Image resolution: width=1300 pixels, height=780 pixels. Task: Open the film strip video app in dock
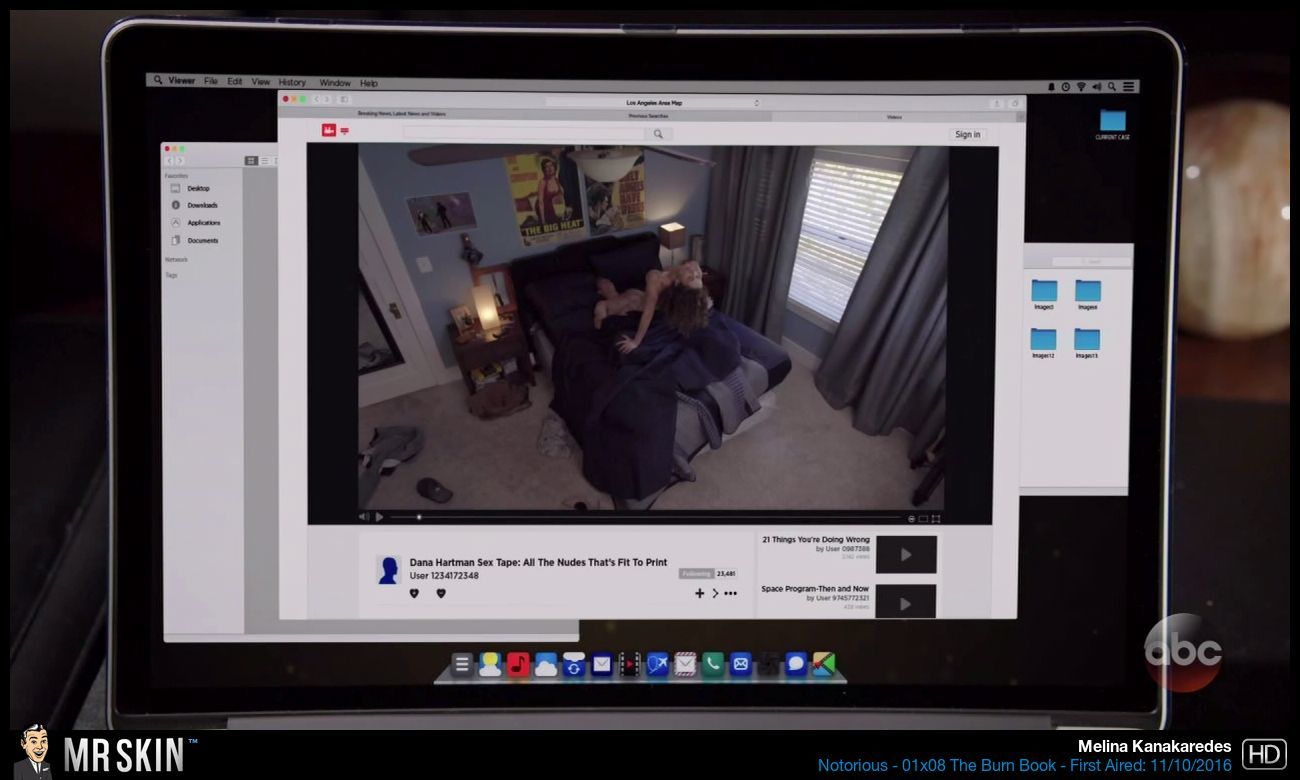[629, 664]
